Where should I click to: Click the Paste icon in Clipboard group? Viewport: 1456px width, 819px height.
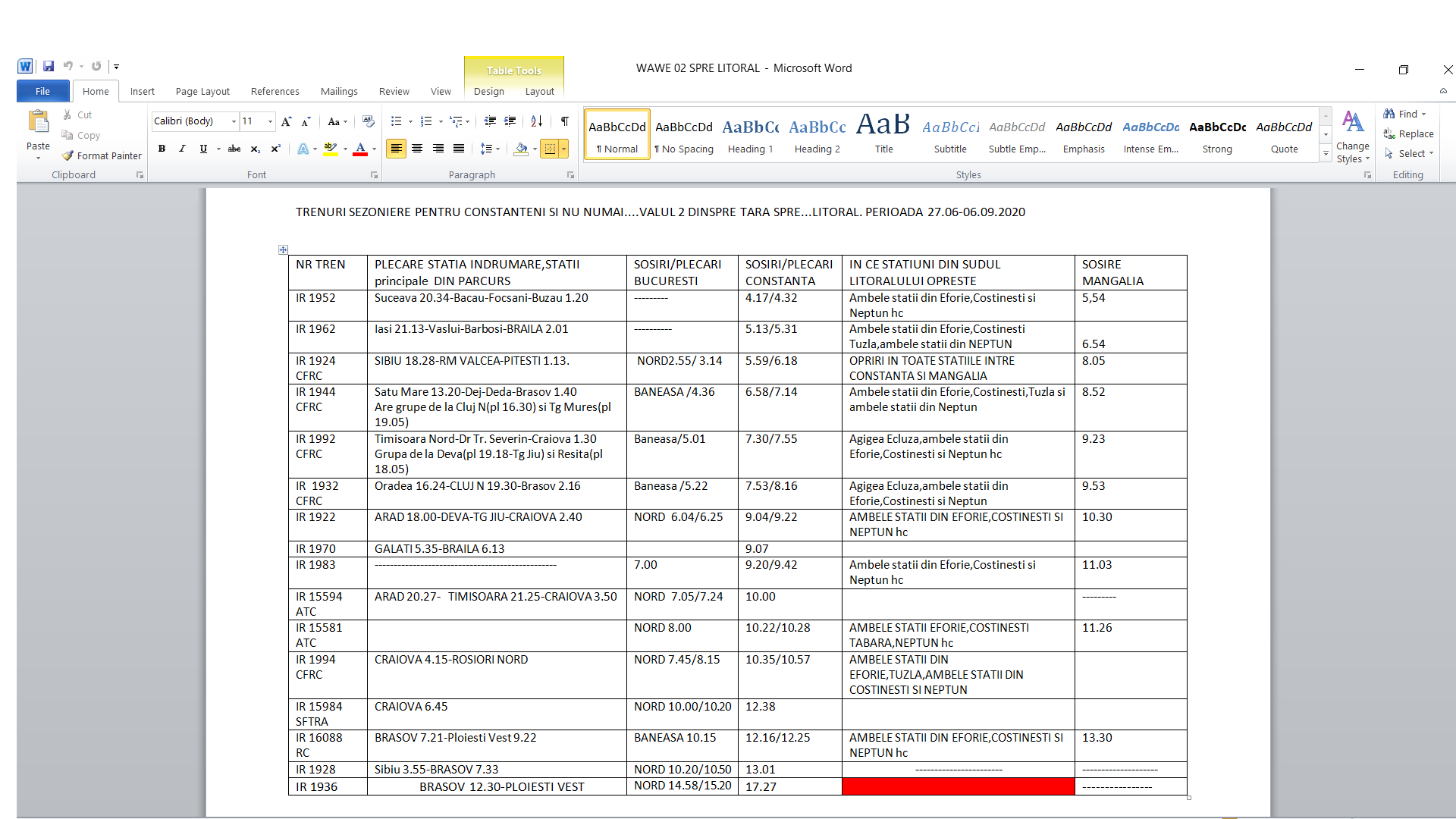(x=38, y=121)
